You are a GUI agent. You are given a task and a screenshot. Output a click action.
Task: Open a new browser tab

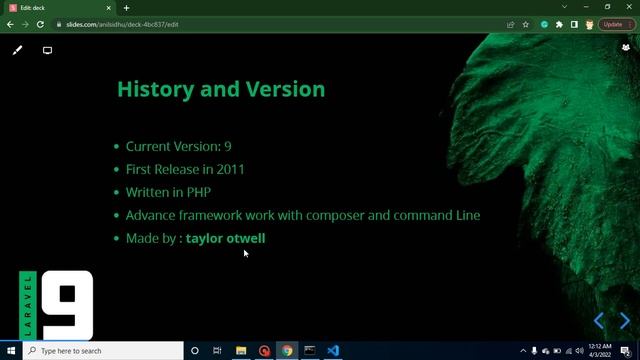[x=127, y=8]
